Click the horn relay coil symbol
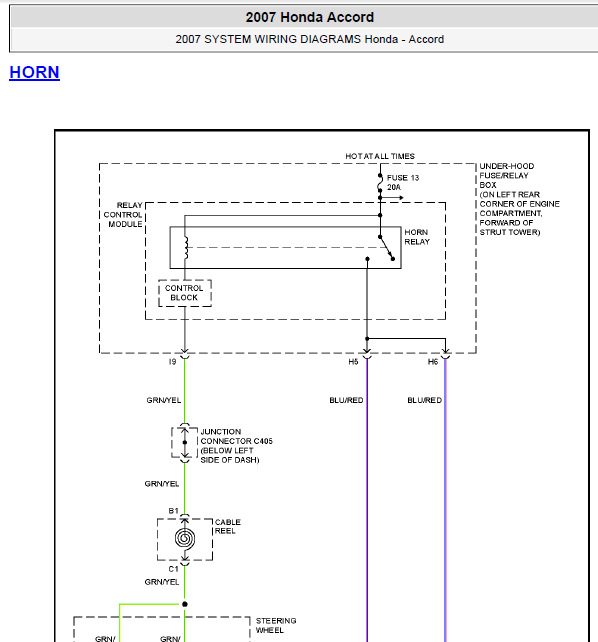The image size is (598, 642). [x=186, y=248]
